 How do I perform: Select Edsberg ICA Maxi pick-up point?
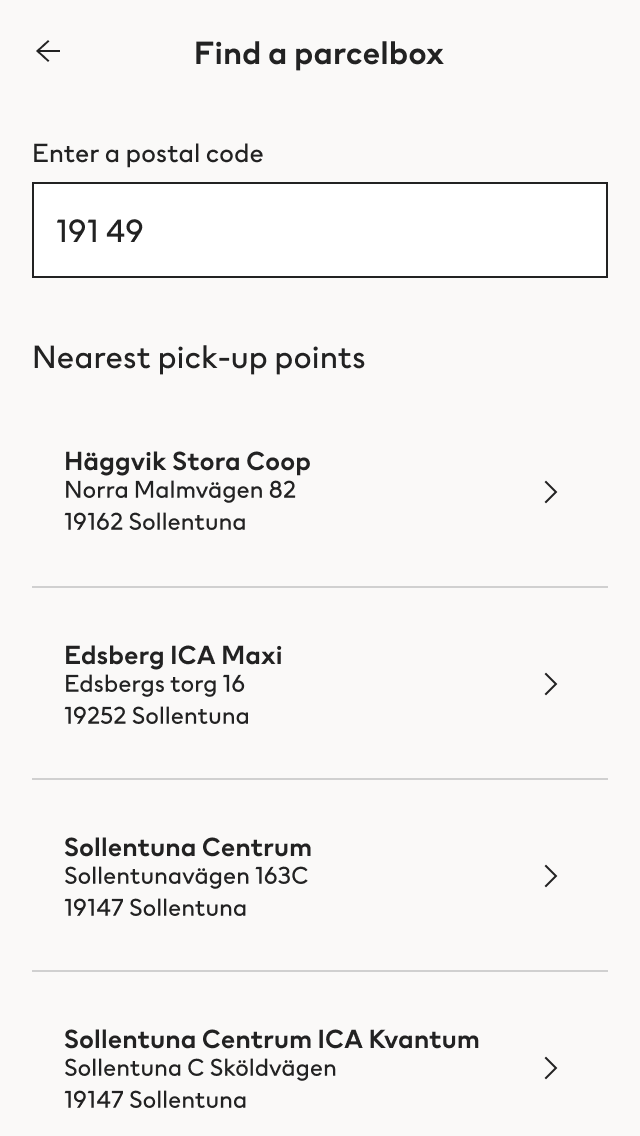click(x=320, y=684)
